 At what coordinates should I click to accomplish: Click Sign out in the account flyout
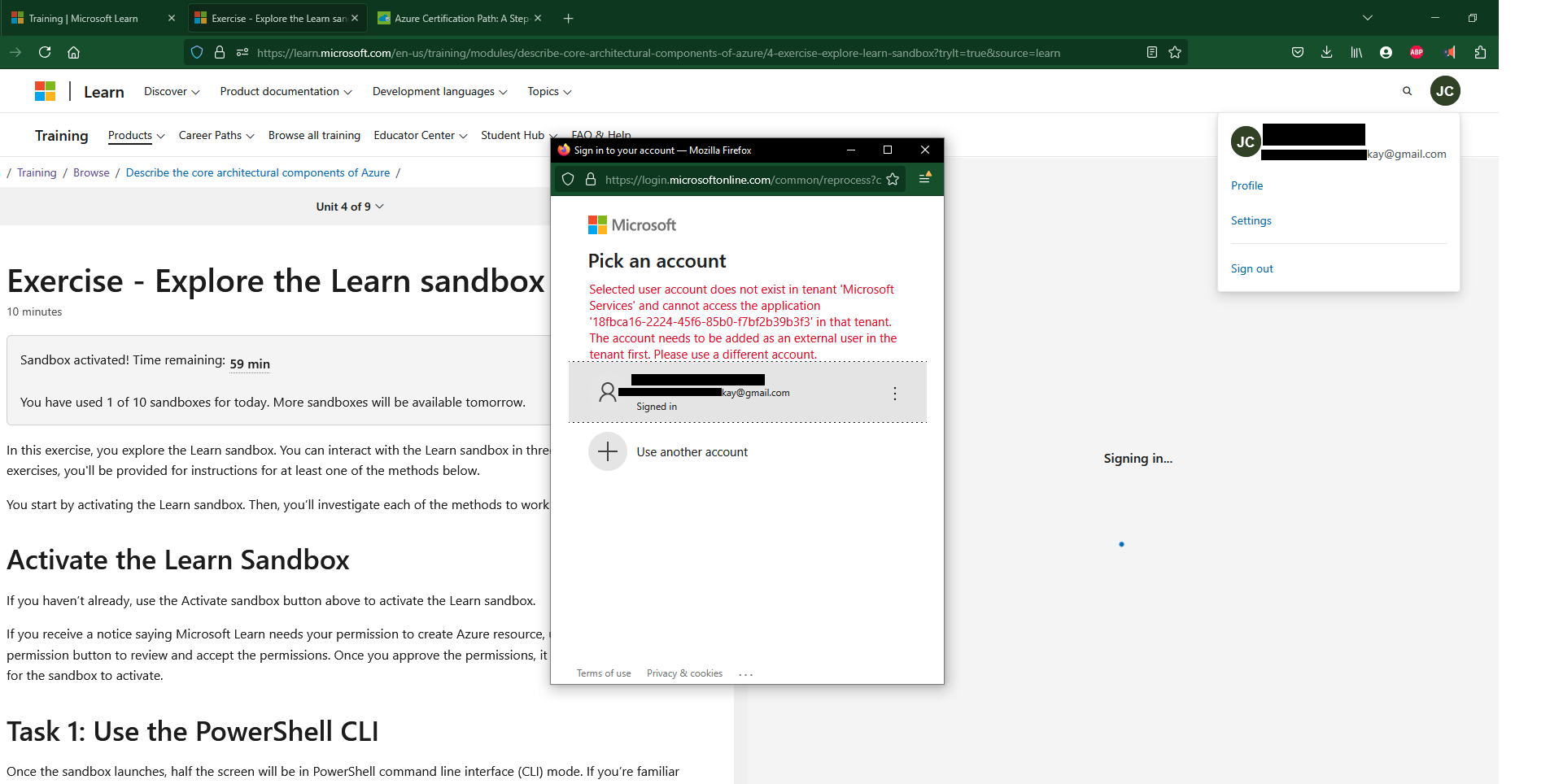[1251, 268]
